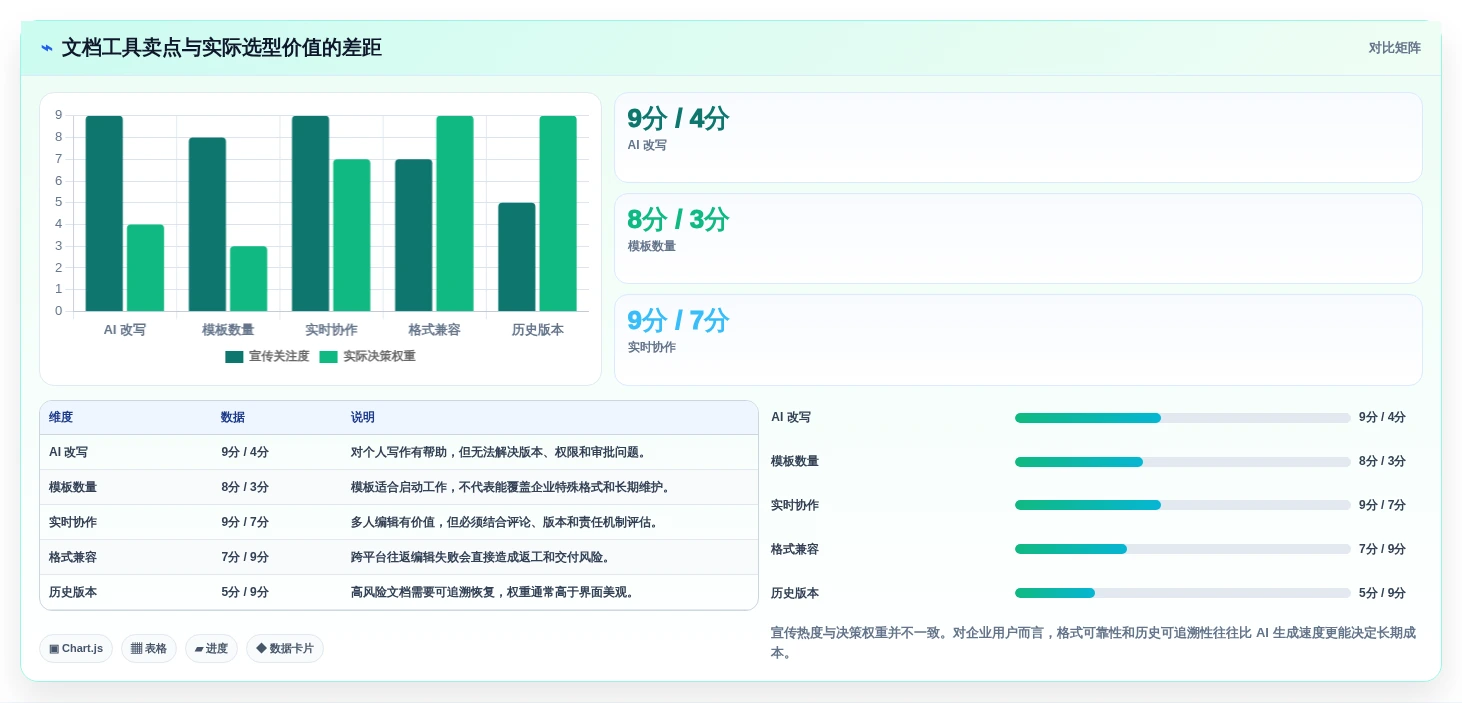Click table value 5分 / 9分
The height and width of the screenshot is (703, 1462).
[x=245, y=592]
